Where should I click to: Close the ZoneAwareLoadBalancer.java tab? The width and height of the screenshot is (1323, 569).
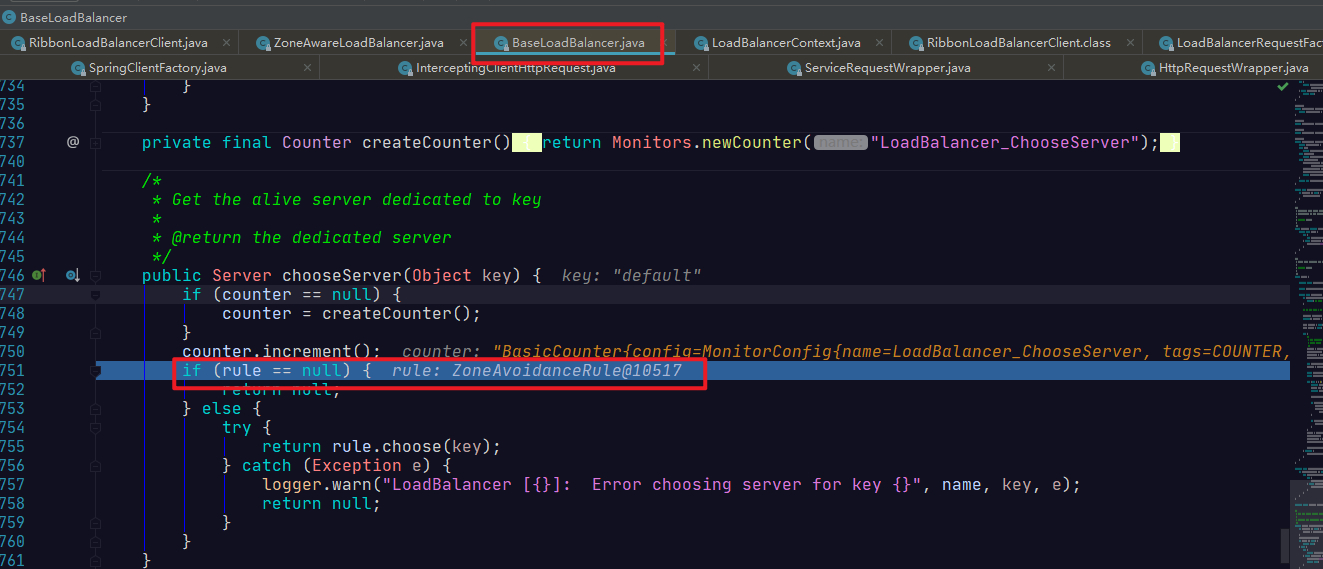click(x=463, y=43)
